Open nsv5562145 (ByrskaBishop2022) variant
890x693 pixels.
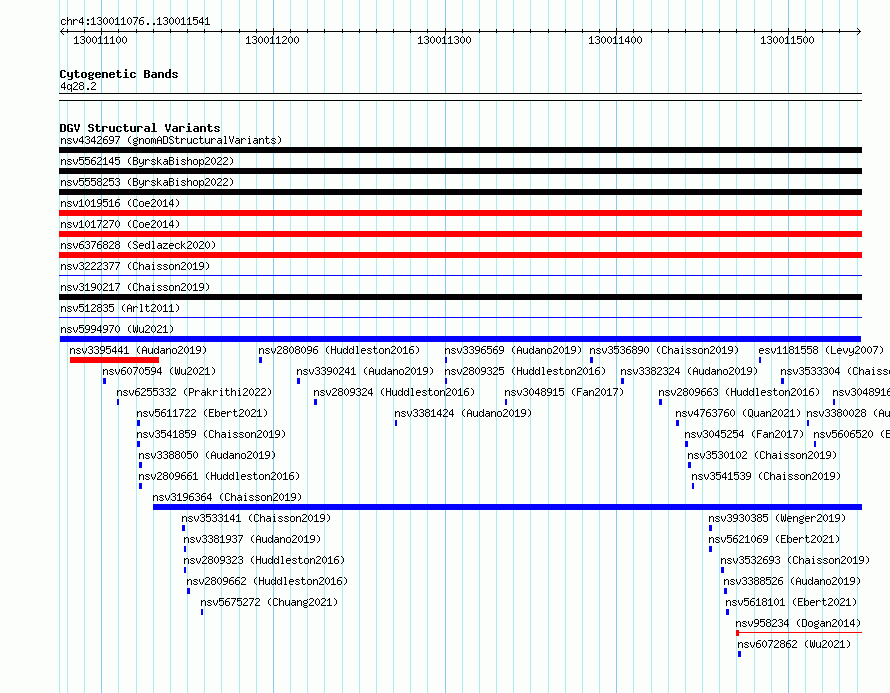coord(147,161)
